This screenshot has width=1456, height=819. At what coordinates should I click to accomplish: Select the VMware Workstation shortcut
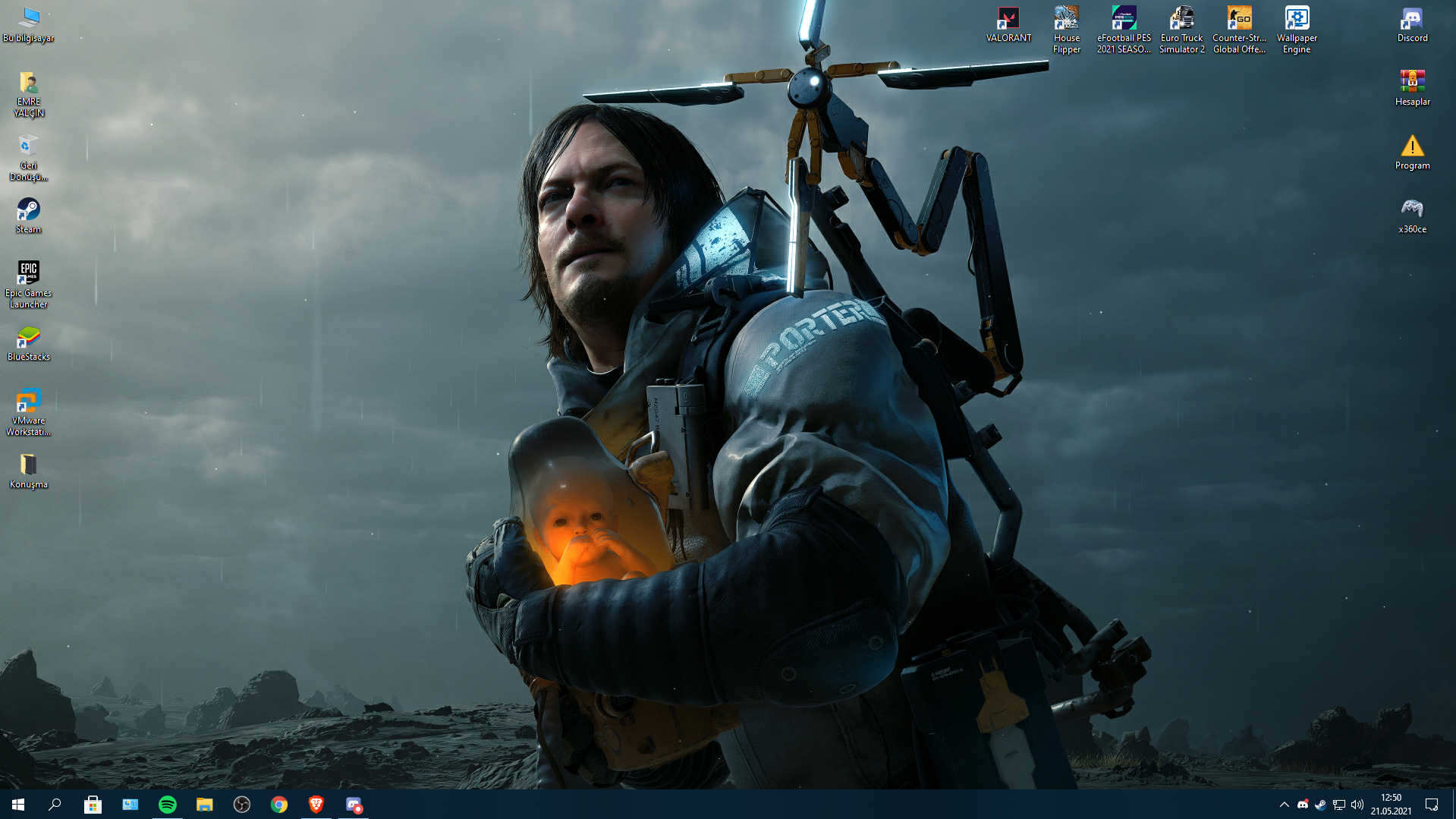coord(29,414)
